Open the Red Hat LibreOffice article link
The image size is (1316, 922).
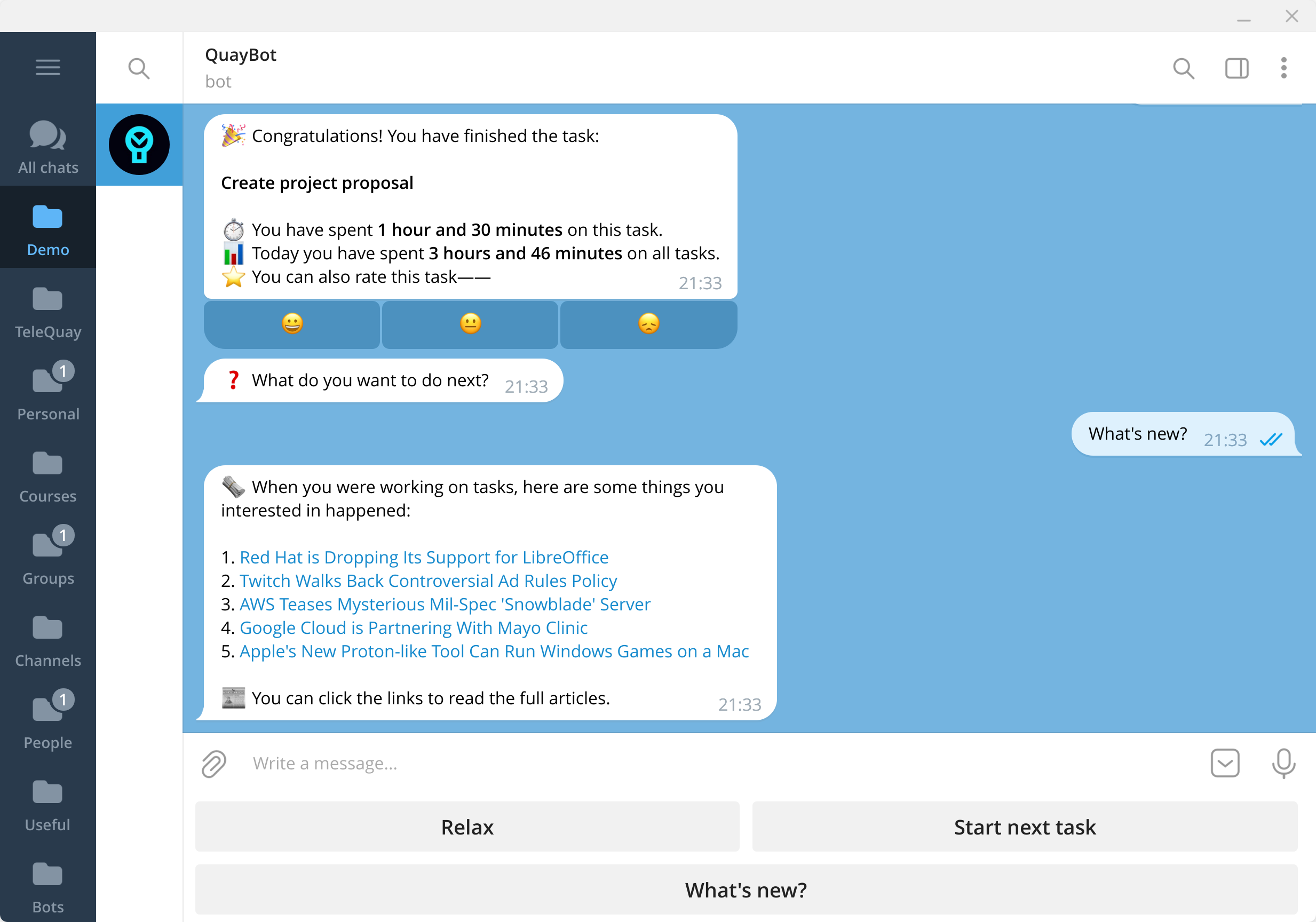(424, 557)
